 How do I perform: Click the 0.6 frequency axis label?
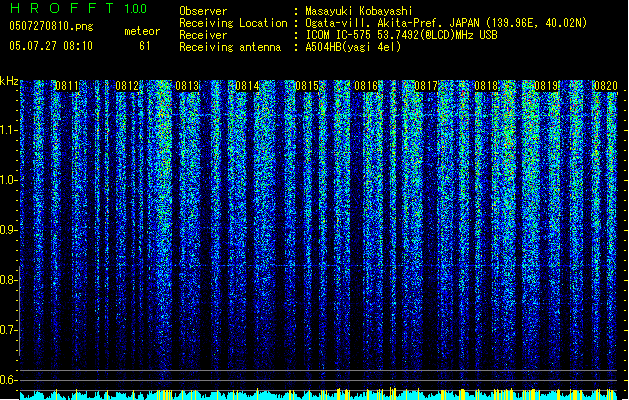pos(8,380)
